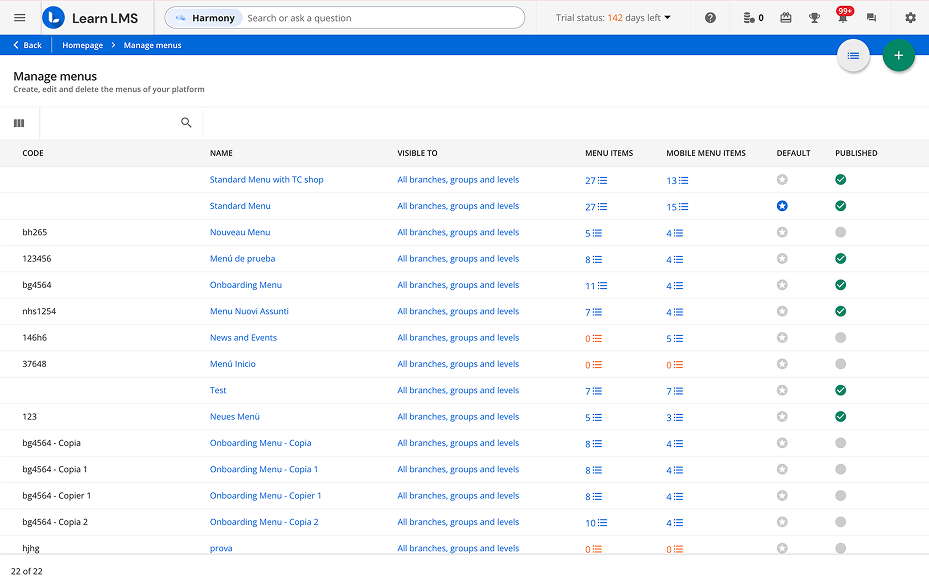Open notifications bell with 99+ badge
Viewport: 929px width, 583px height.
(843, 16)
